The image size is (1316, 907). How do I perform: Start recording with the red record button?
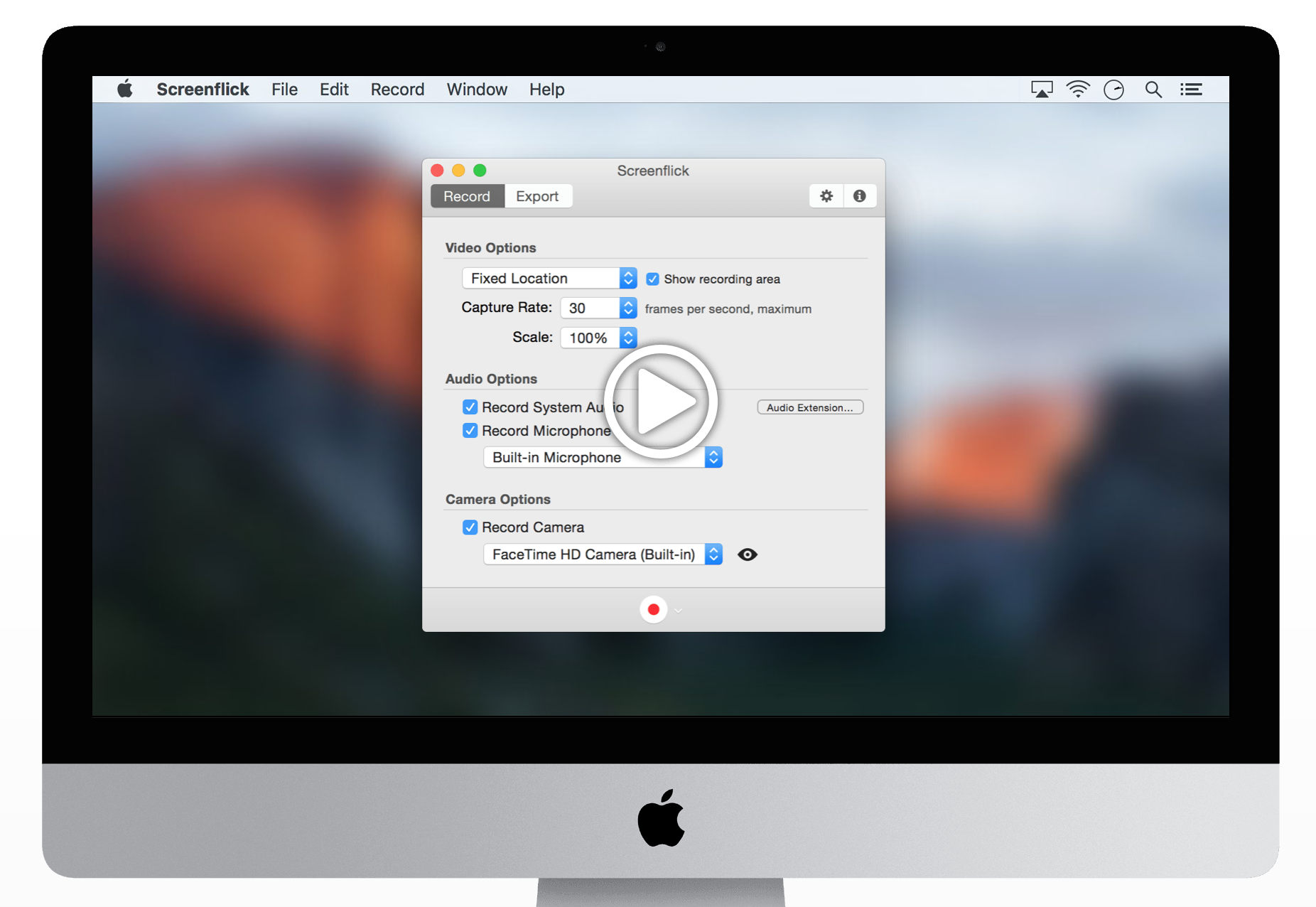point(653,609)
